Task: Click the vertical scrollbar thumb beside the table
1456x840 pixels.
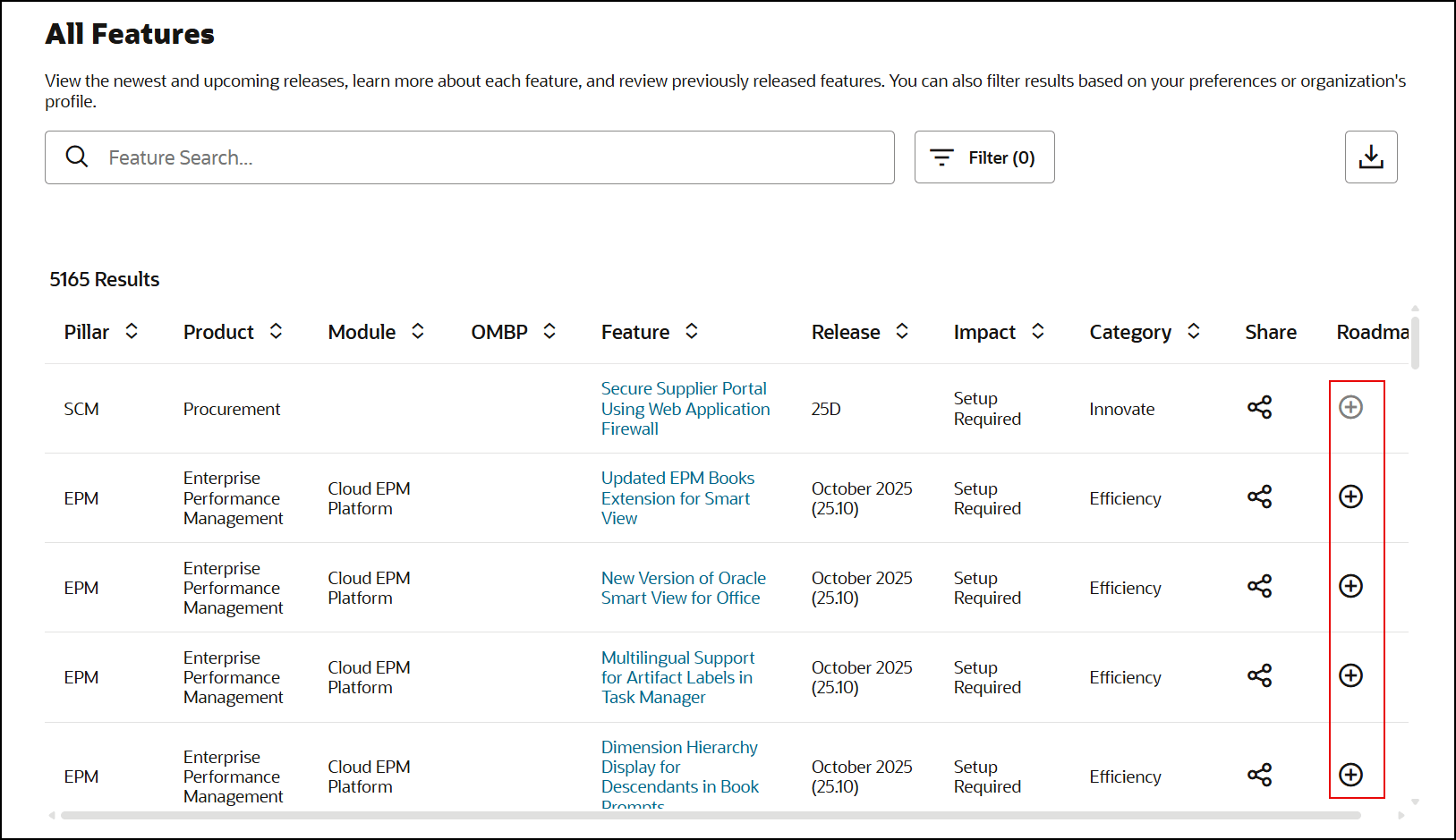Action: click(x=1415, y=342)
